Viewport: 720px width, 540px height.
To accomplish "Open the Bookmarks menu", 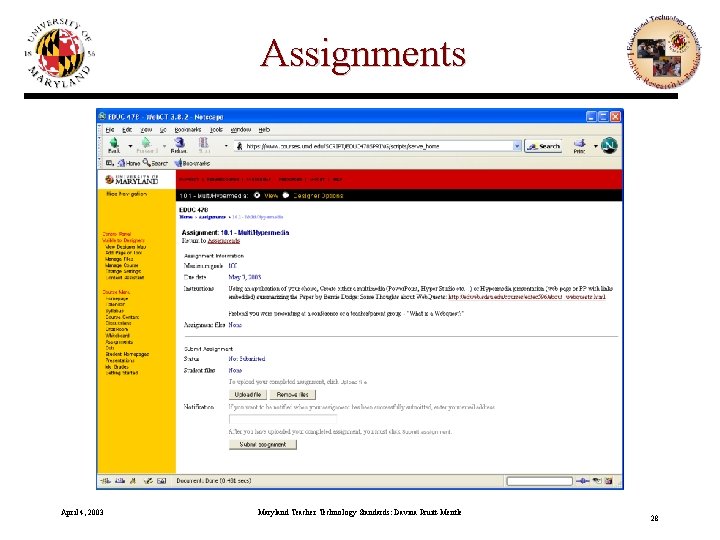I will click(x=187, y=130).
